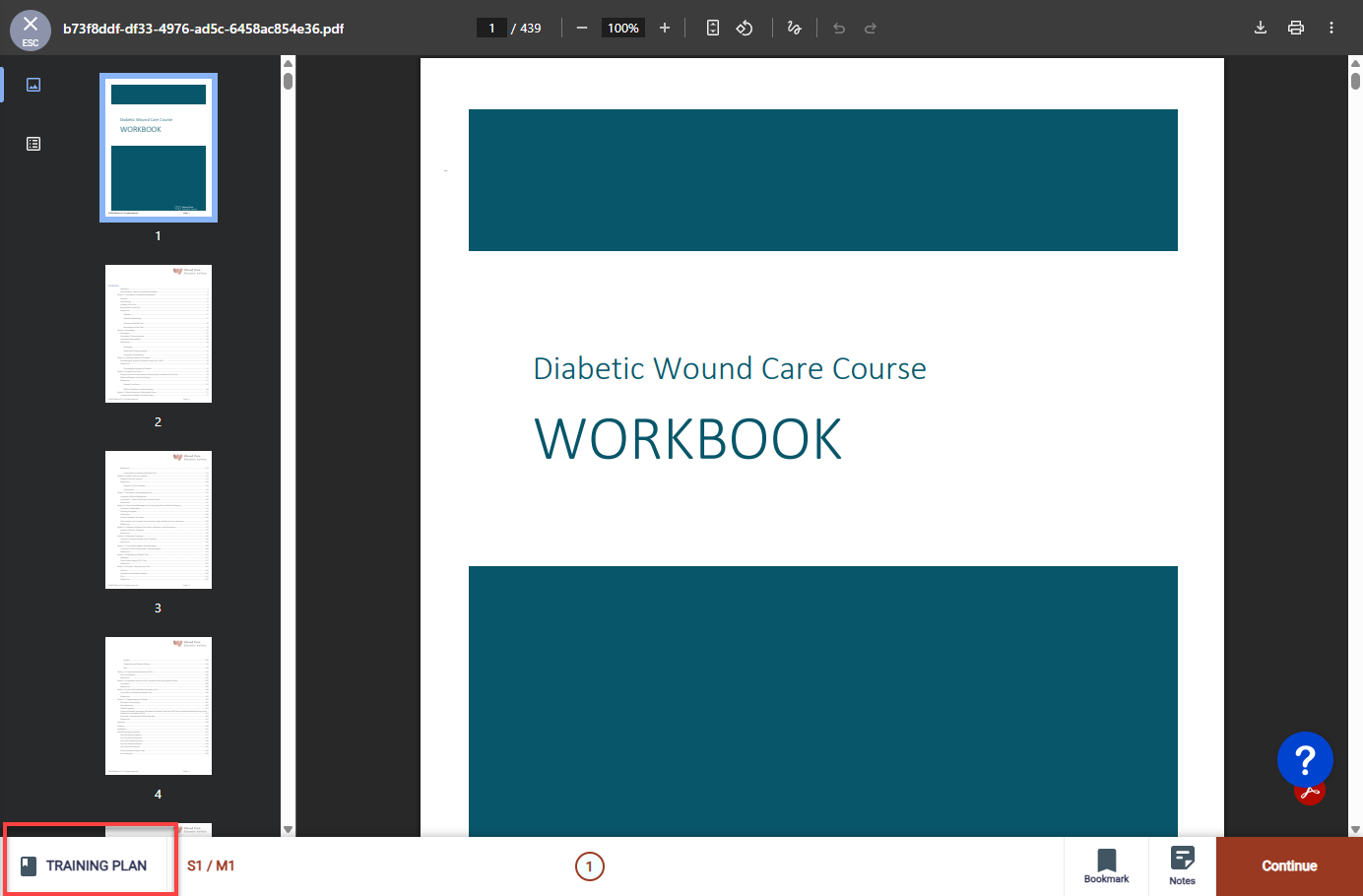Open the thumbnails view sidebar icon

(x=33, y=85)
